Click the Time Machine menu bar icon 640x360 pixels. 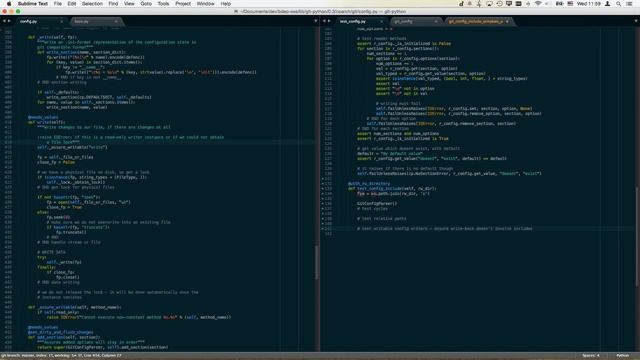pos(499,4)
